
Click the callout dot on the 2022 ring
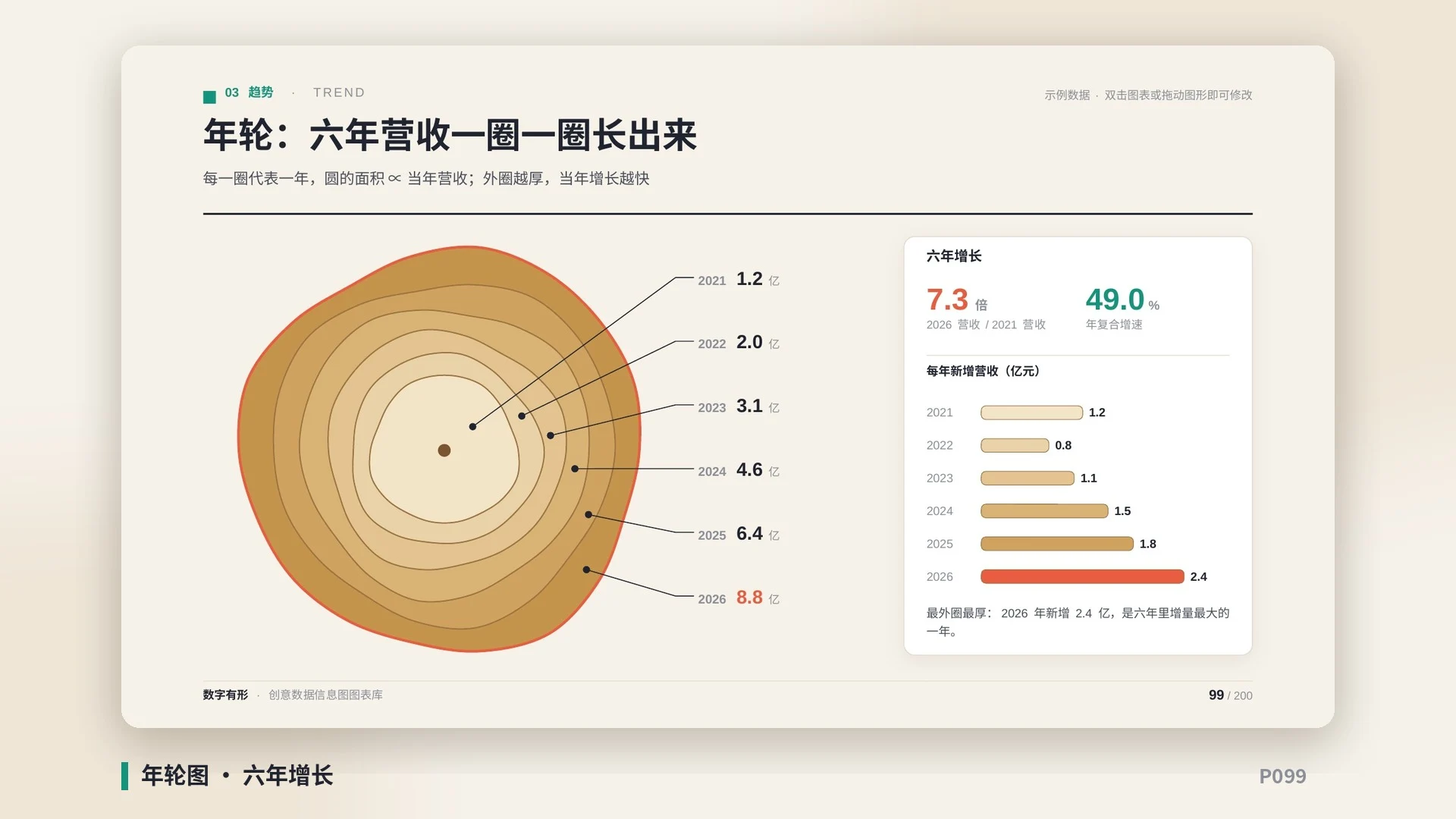pos(522,416)
